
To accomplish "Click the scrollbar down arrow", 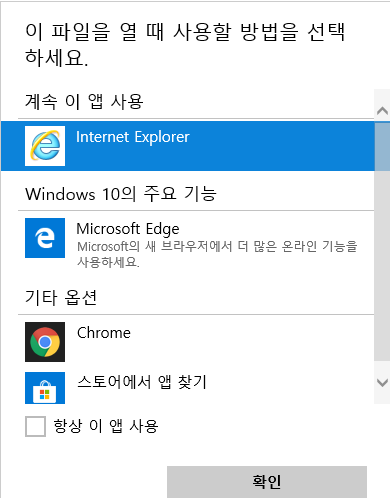I will click(x=382, y=382).
